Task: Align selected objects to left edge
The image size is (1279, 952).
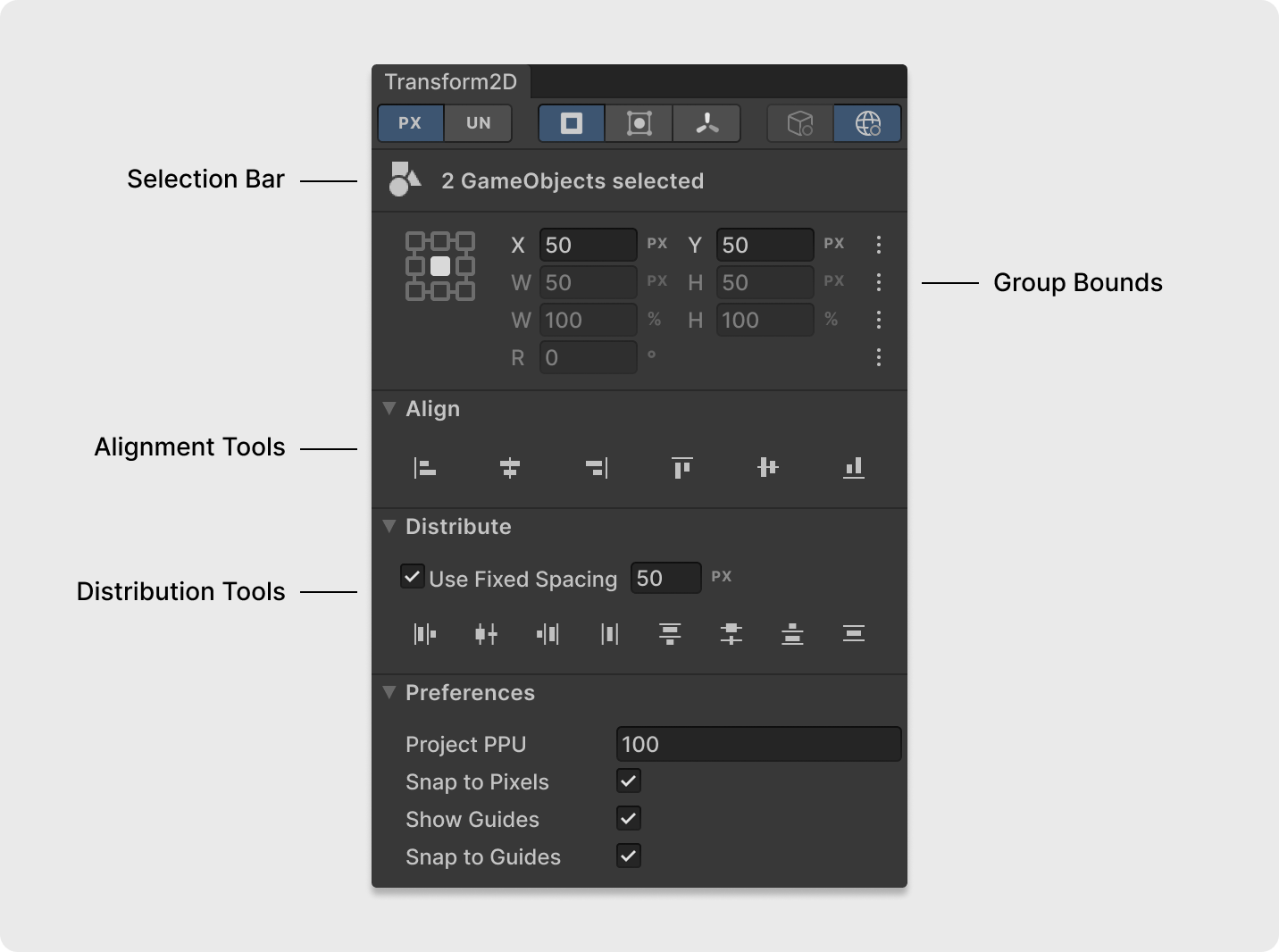Action: click(425, 467)
